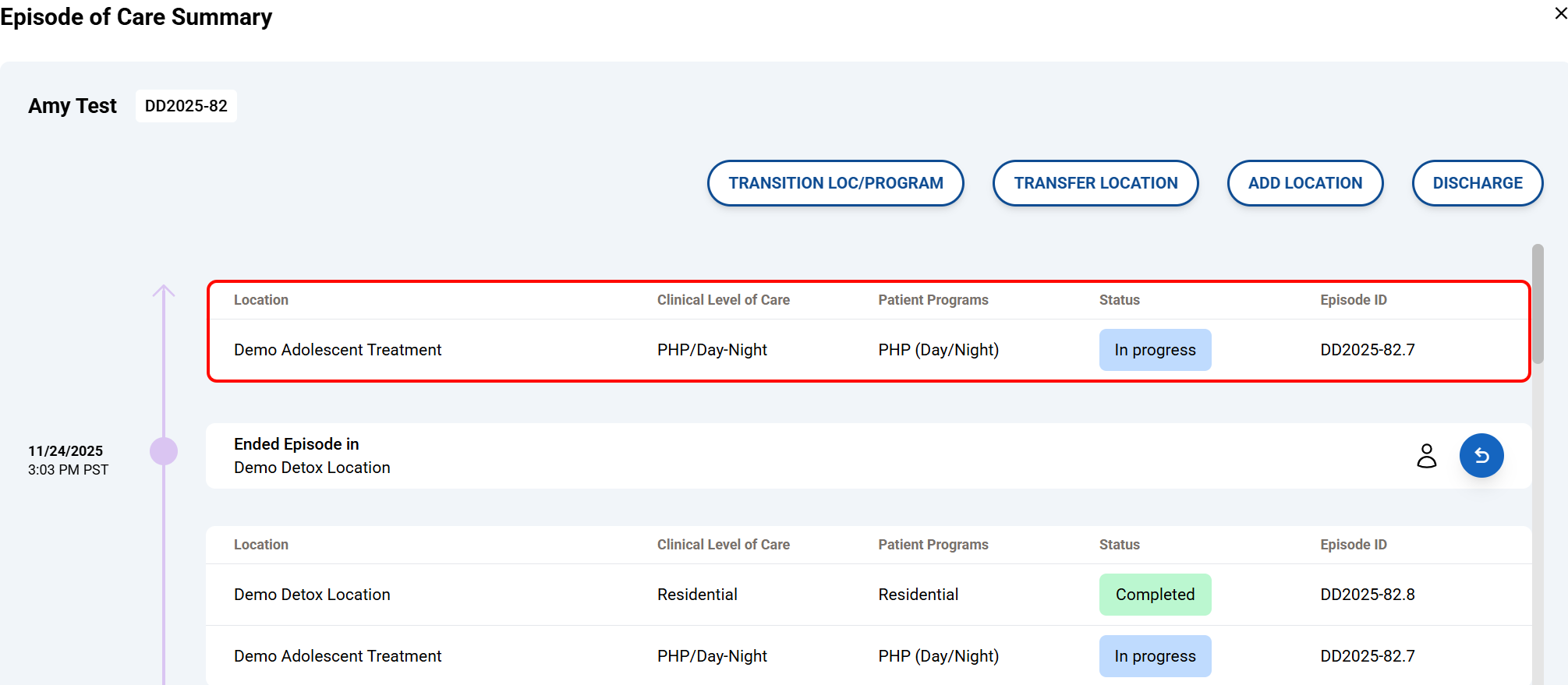This screenshot has height=685, width=1568.
Task: Click the upward arrow atop the timeline
Action: 164,291
